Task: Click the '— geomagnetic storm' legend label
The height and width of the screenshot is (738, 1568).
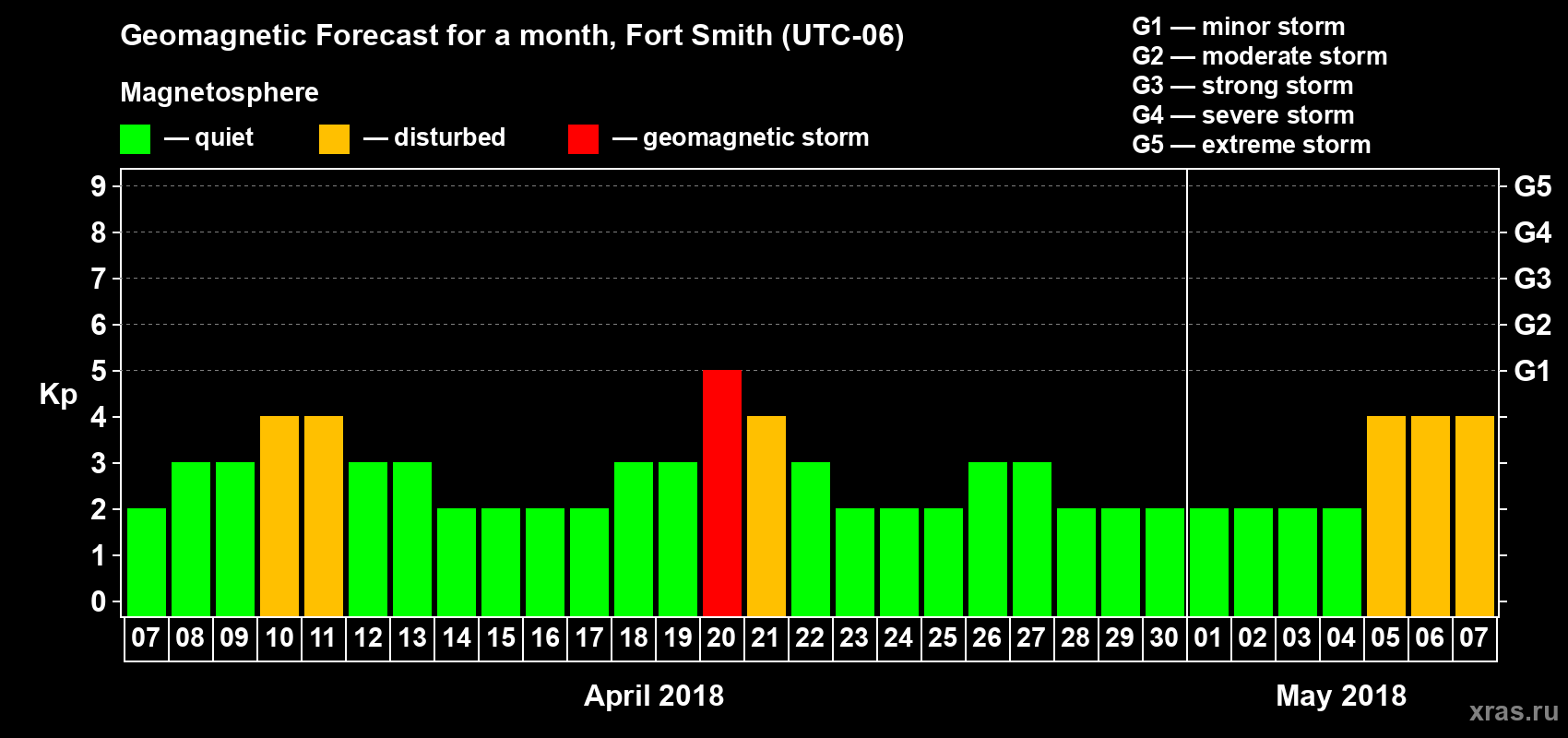Action: coord(741,137)
